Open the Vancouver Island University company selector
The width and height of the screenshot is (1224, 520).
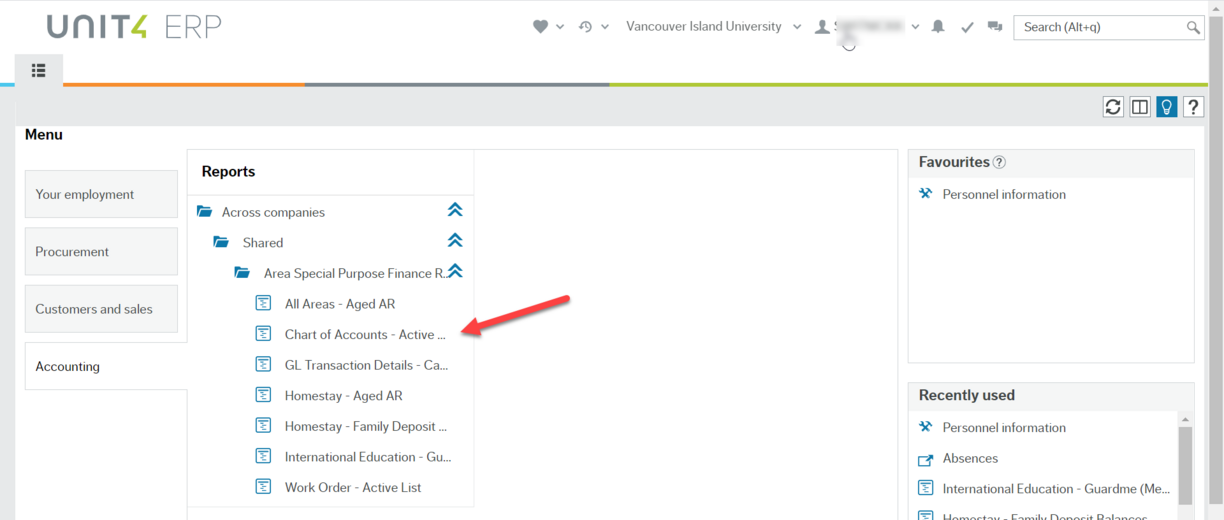tap(713, 27)
